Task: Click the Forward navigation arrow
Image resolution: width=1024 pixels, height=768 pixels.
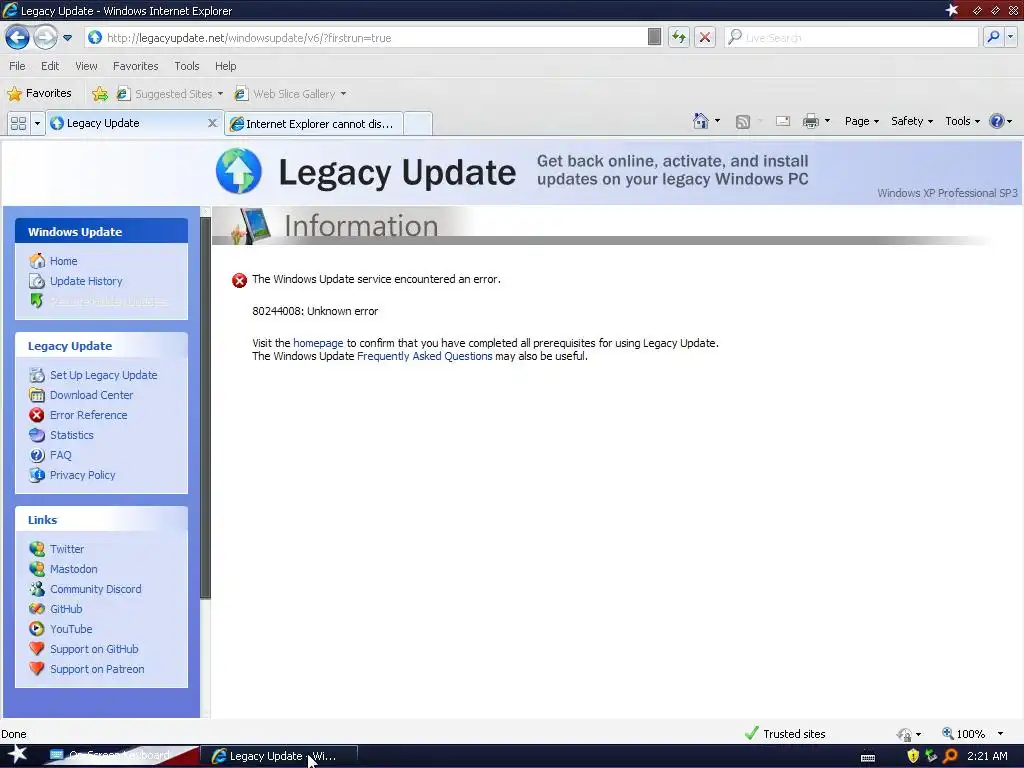Action: 45,37
